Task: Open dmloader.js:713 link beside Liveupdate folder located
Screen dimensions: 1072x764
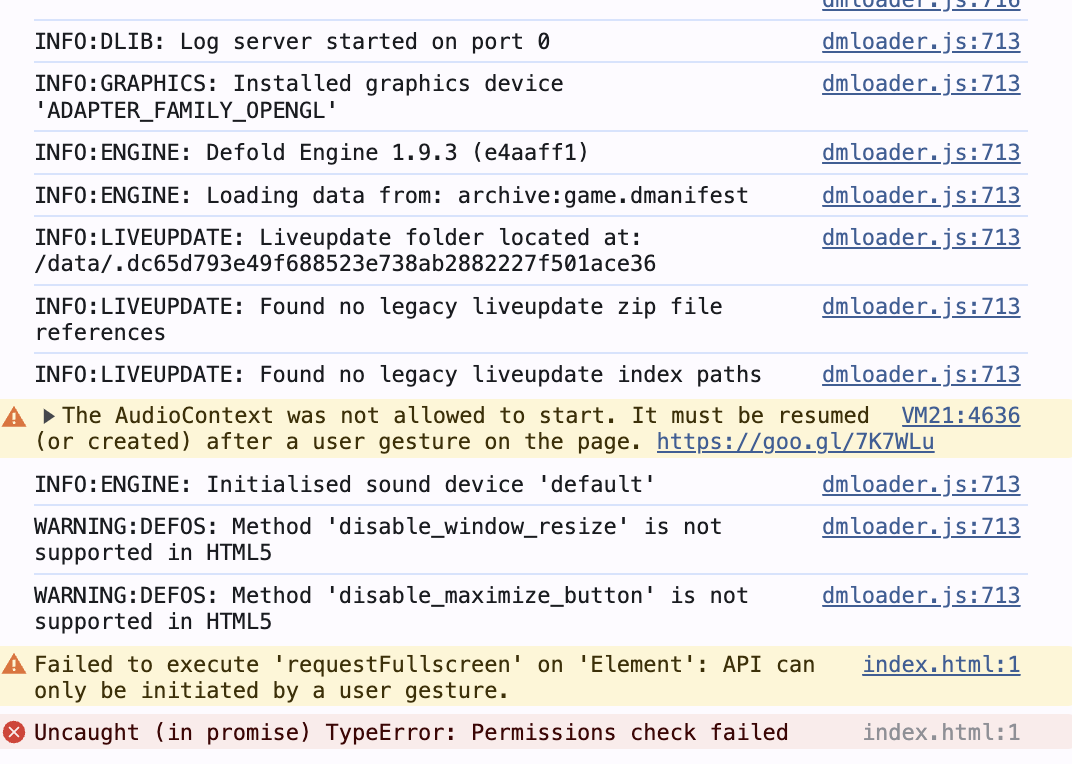Action: coord(921,237)
